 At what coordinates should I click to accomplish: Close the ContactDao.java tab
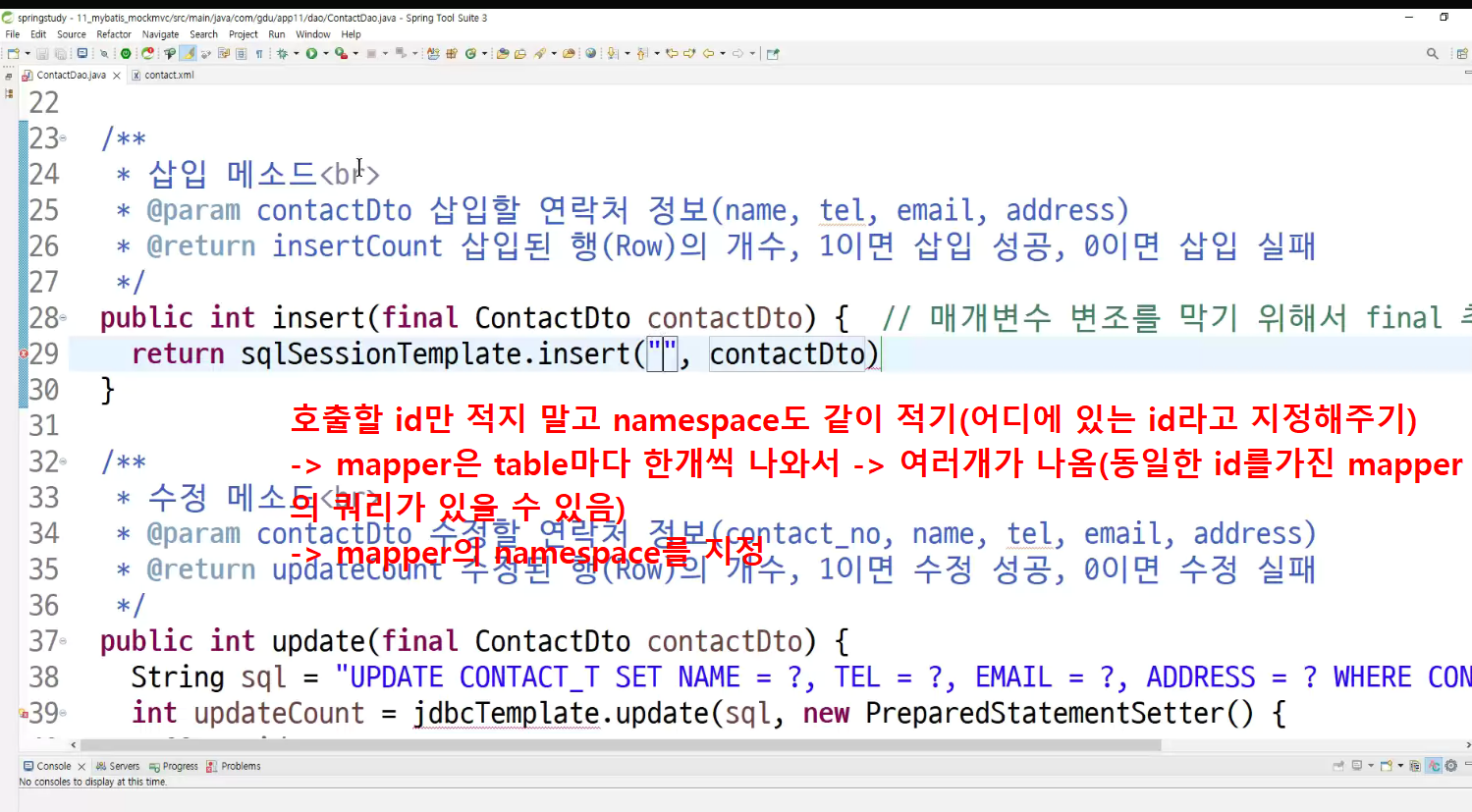(117, 76)
